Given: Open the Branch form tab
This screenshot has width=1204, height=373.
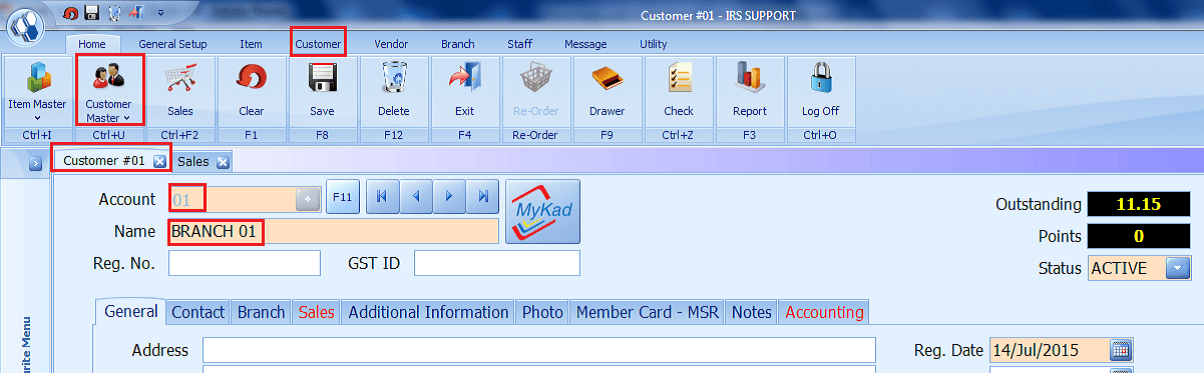Looking at the screenshot, I should click(261, 312).
